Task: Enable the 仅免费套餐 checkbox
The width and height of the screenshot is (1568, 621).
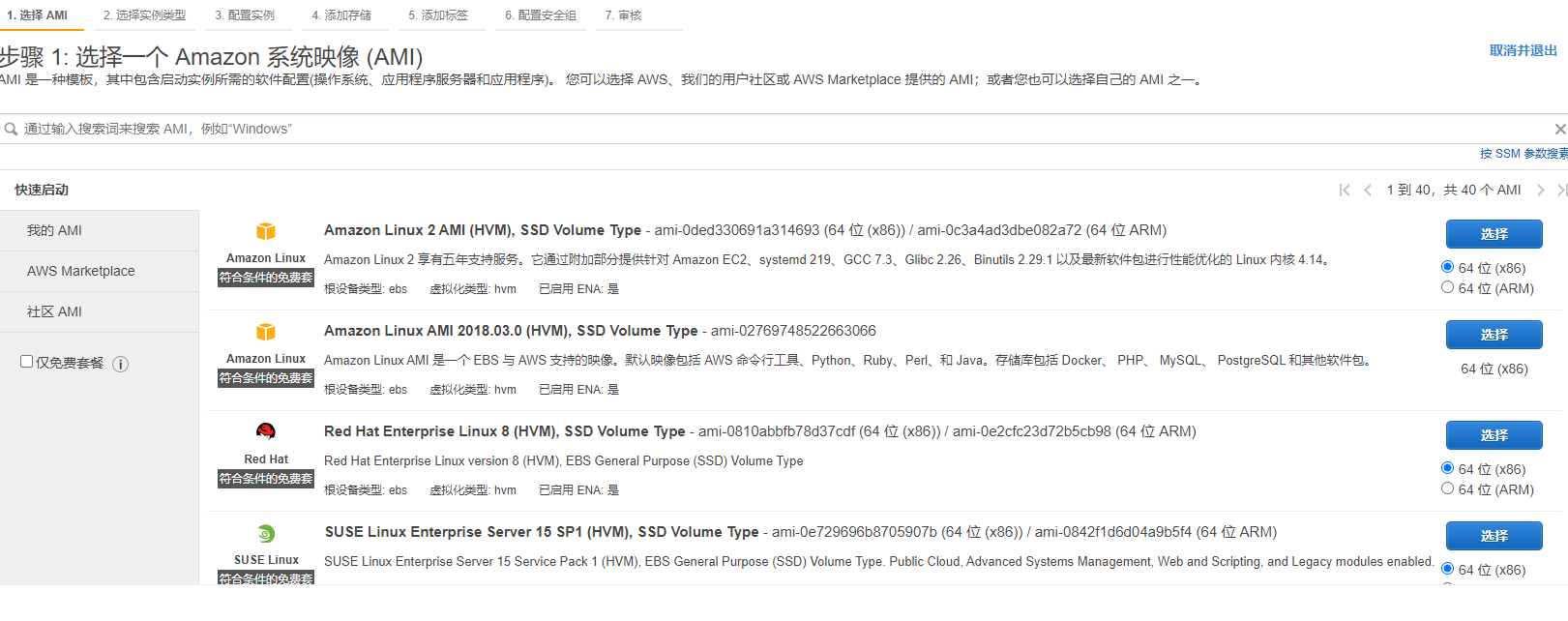Action: (x=27, y=362)
